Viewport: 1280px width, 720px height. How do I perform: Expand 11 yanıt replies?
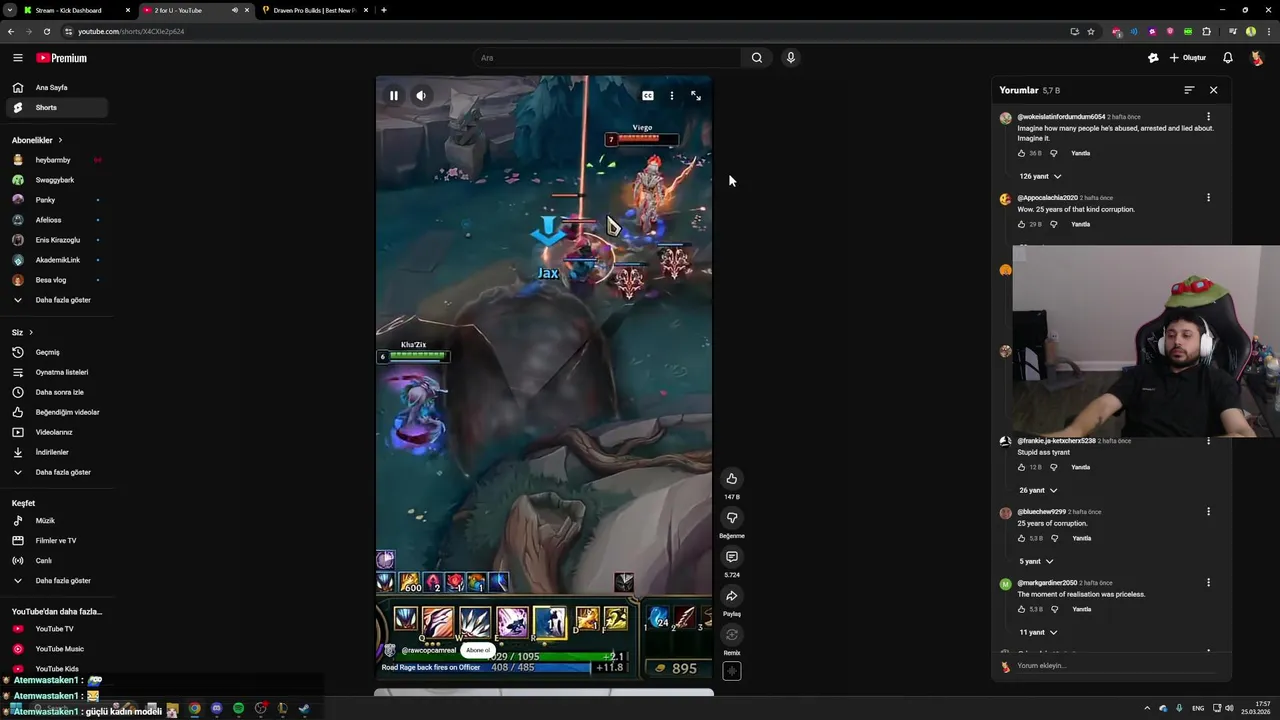click(1038, 632)
